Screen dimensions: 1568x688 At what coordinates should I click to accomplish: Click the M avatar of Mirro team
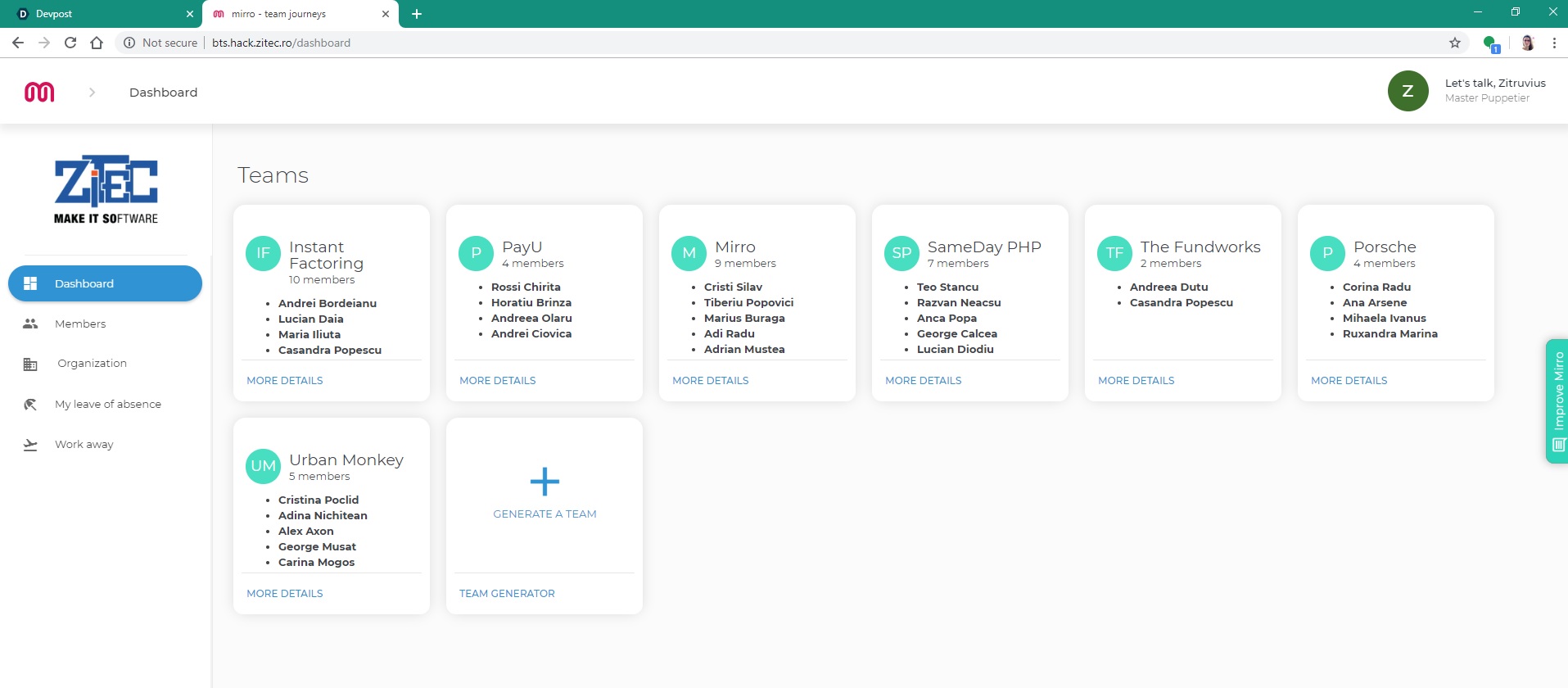click(689, 253)
